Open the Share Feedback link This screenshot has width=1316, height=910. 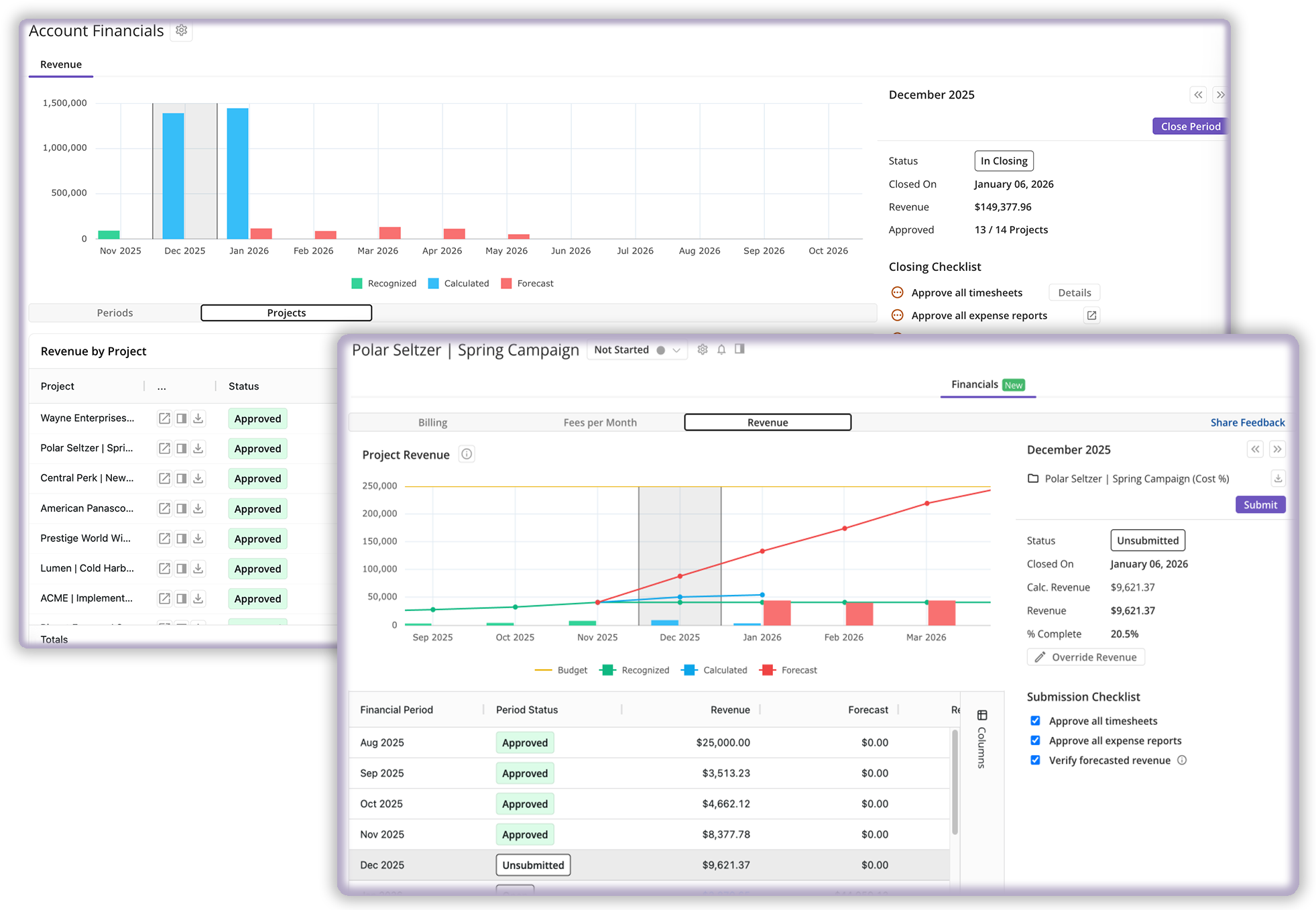click(x=1248, y=422)
